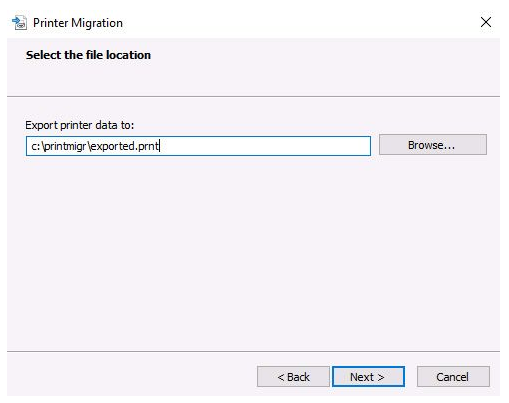Image resolution: width=509 pixels, height=403 pixels.
Task: Select the 'Select the file location' heading
Action: tap(88, 55)
